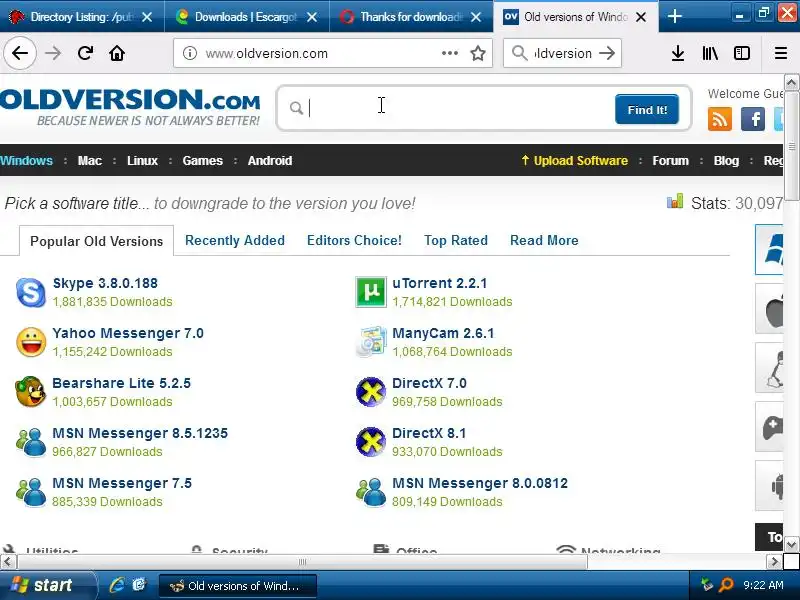Open the browser home page icon
Screen dimensions: 800x600
pos(117,53)
